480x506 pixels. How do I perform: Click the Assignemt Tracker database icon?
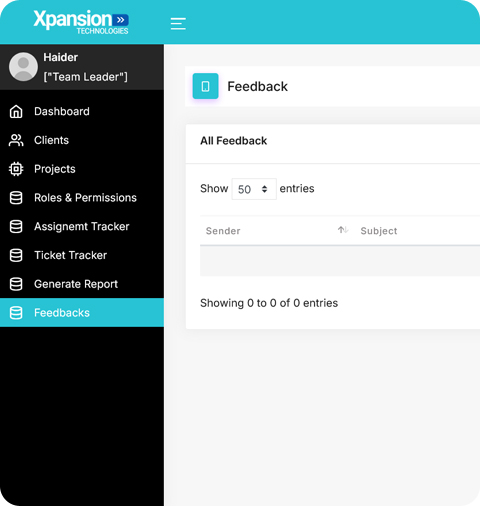(16, 226)
